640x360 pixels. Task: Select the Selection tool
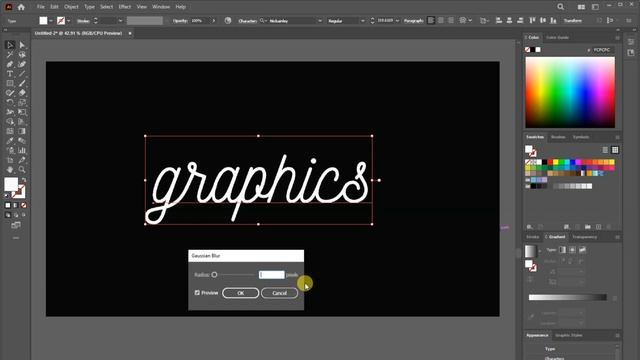tap(10, 45)
